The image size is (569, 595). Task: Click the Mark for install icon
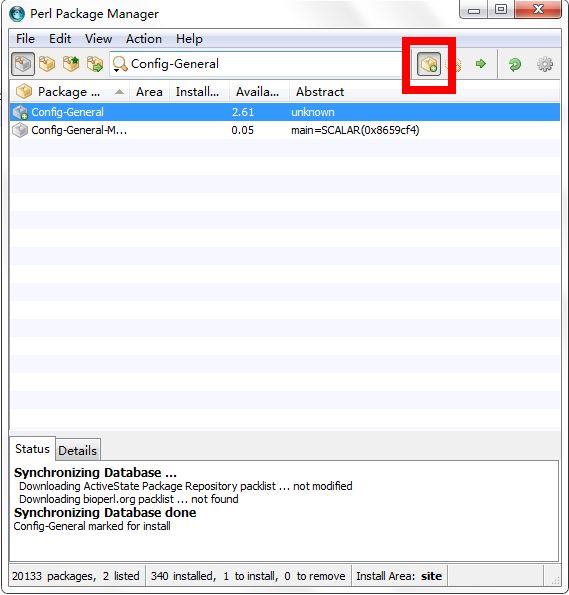(x=429, y=64)
